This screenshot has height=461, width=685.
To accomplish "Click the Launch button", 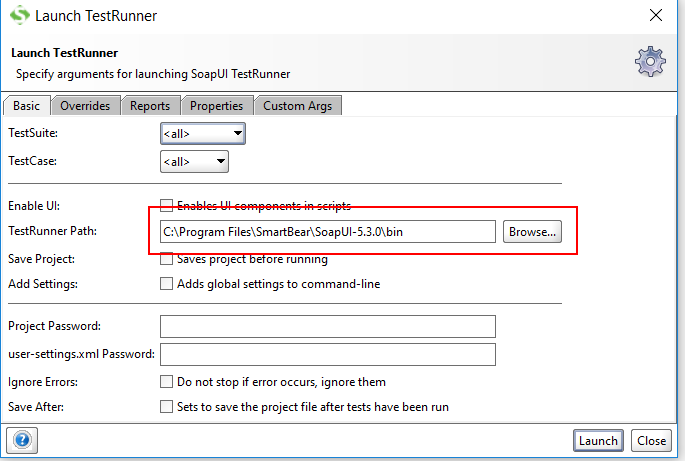I will [598, 440].
